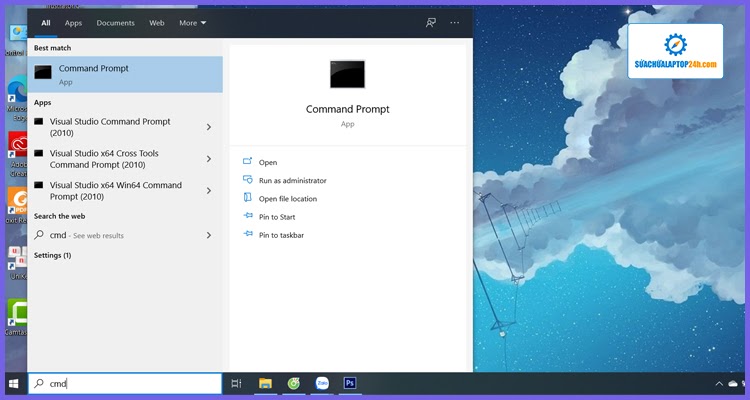Click the large Command Prompt preview icon
750x400 pixels.
[x=347, y=74]
